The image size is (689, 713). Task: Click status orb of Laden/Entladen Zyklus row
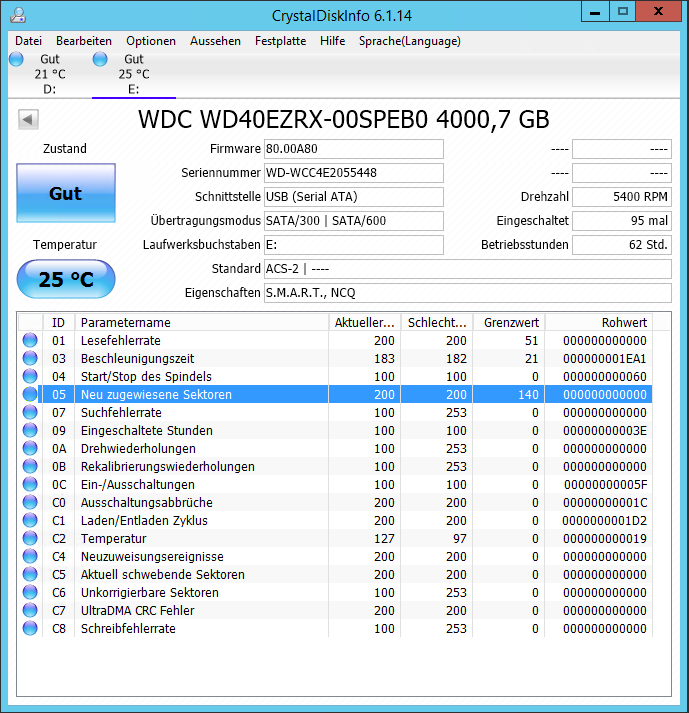(x=30, y=520)
